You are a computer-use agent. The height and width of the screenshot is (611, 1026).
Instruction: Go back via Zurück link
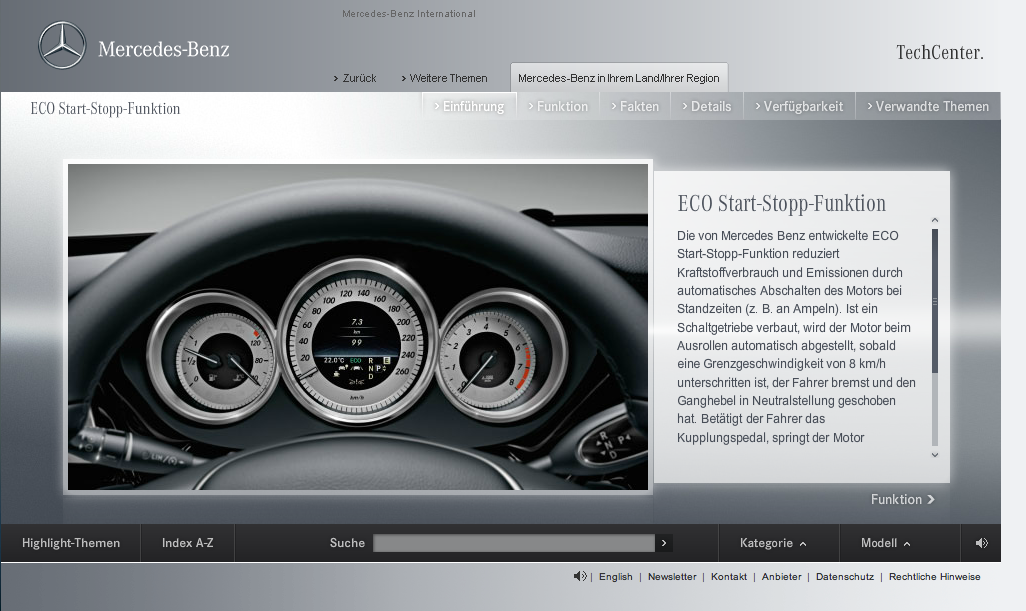pyautogui.click(x=355, y=78)
